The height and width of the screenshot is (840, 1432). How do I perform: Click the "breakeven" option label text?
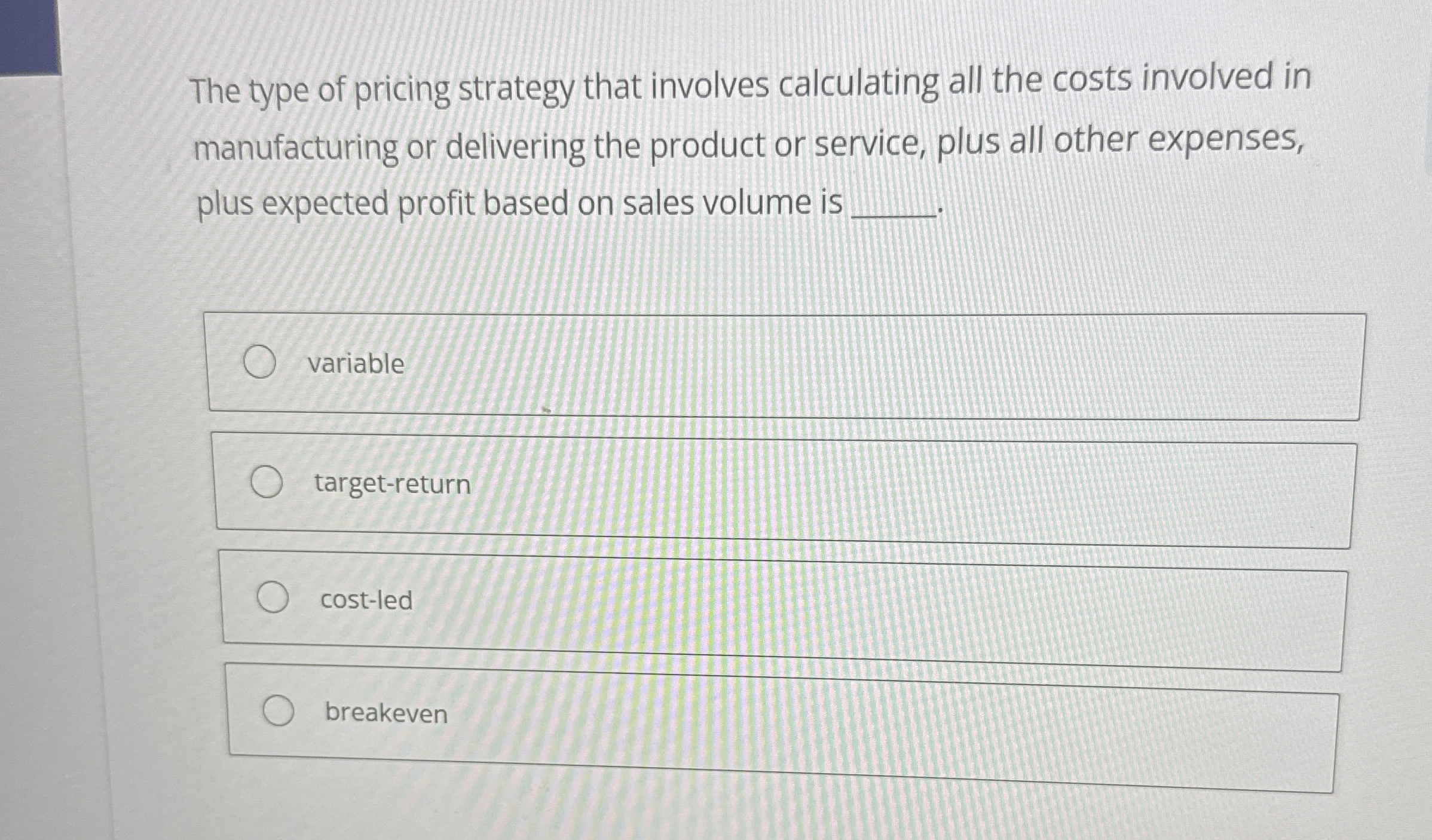[x=387, y=714]
